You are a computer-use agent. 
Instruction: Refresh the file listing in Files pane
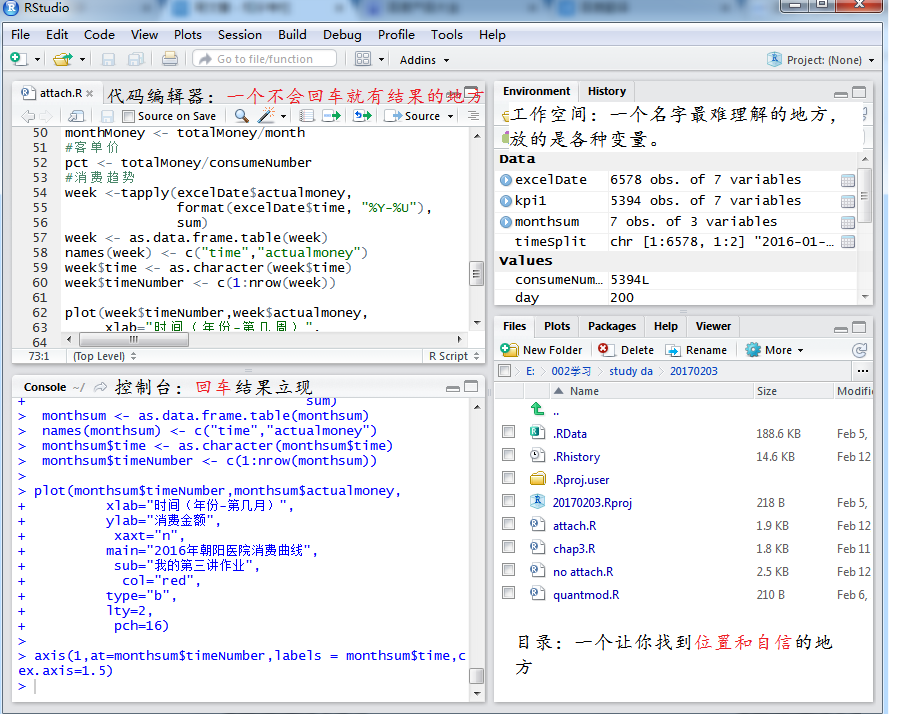pos(859,350)
